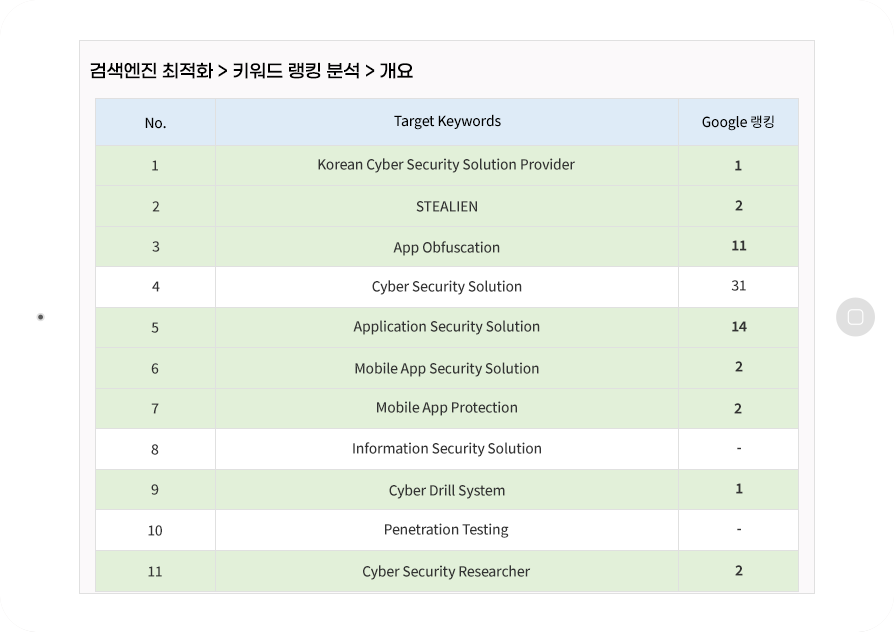Click the "Target Keywords" column header
This screenshot has width=894, height=632.
click(447, 121)
